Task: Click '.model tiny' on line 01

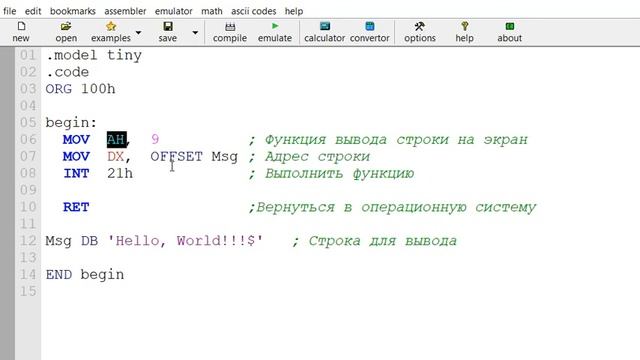Action: (94, 55)
